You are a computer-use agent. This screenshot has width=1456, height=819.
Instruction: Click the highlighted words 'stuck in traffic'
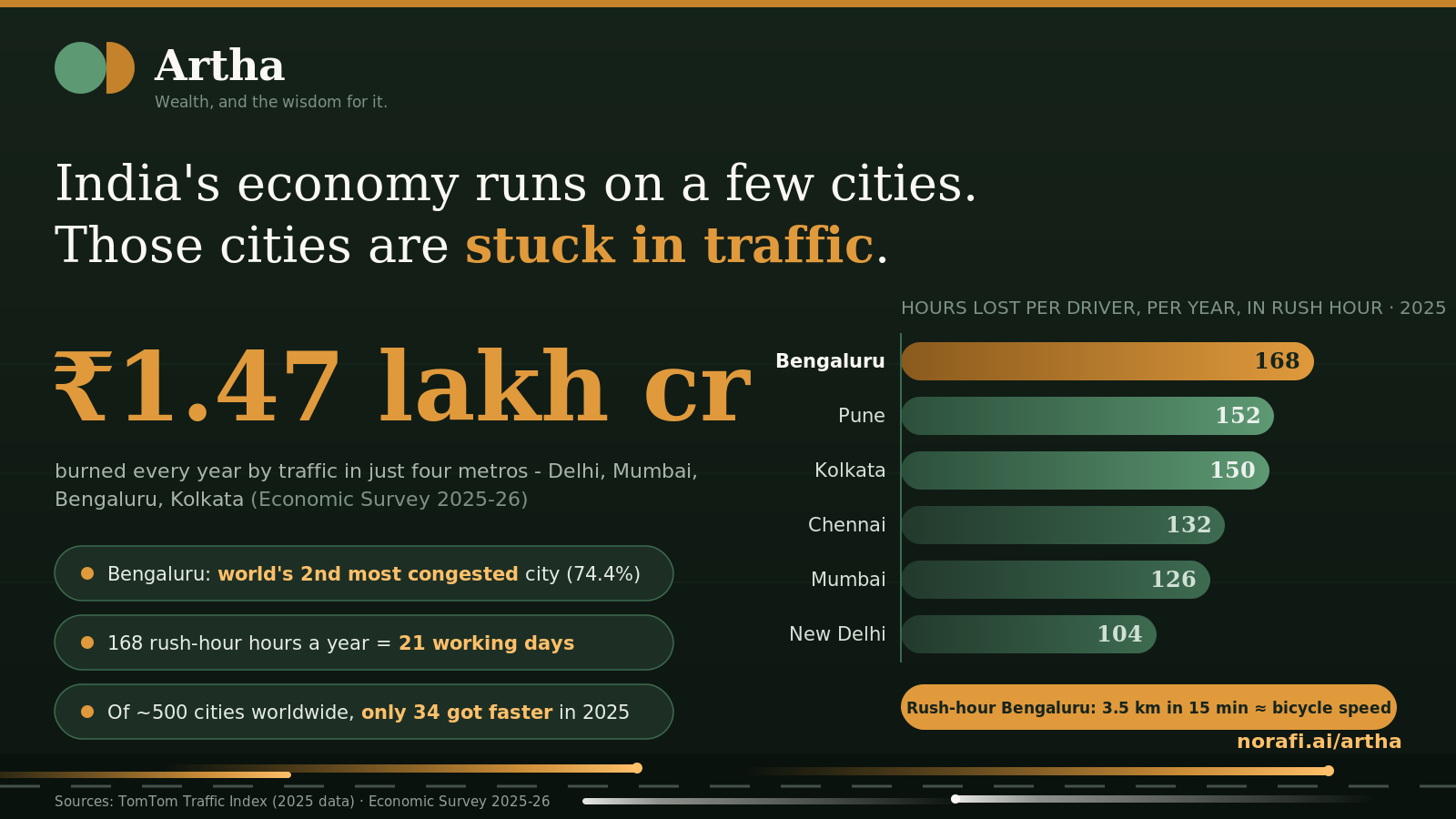click(x=669, y=246)
